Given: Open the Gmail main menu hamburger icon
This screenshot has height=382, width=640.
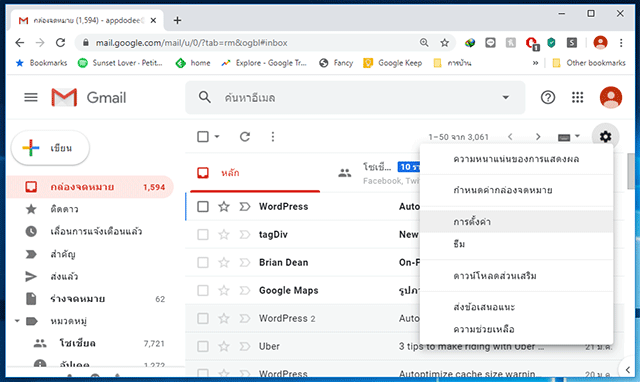Looking at the screenshot, I should (x=31, y=98).
